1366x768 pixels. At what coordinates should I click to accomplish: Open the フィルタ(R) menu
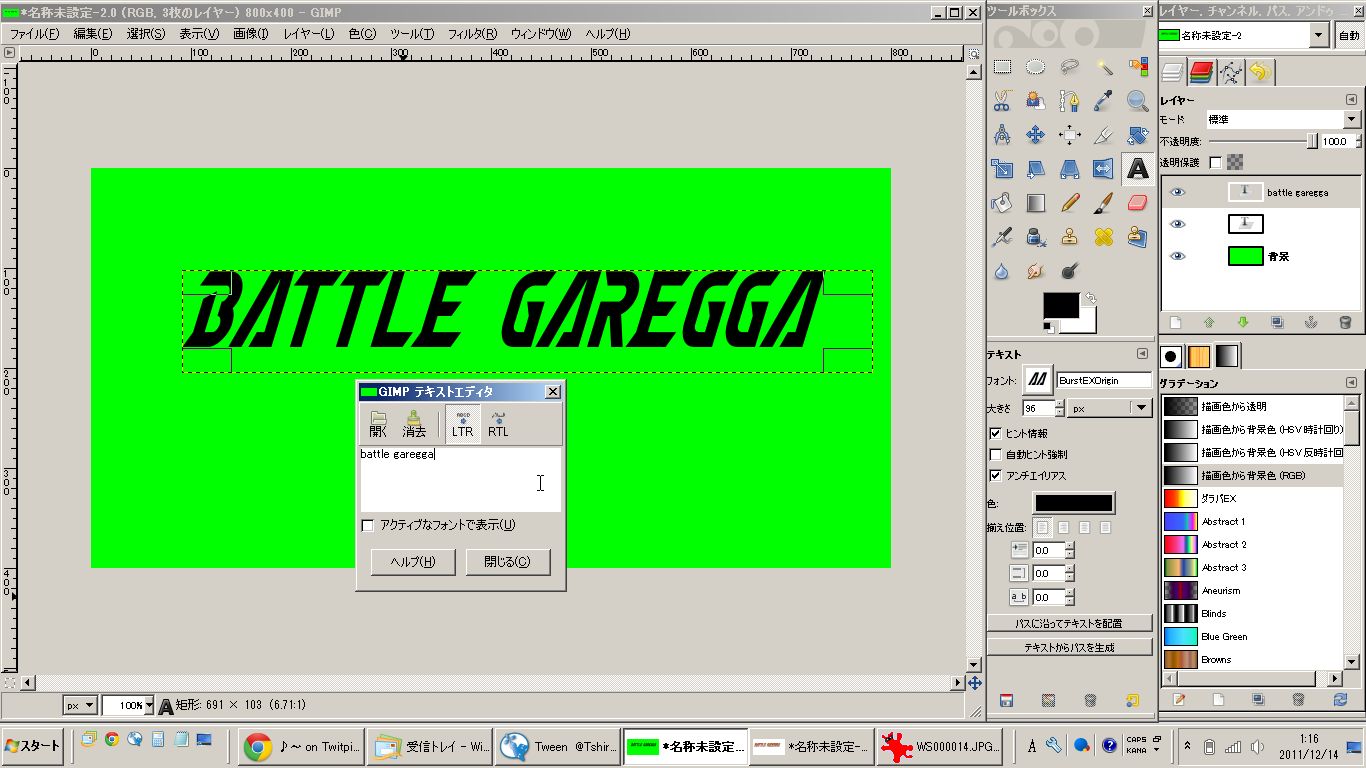coord(473,33)
